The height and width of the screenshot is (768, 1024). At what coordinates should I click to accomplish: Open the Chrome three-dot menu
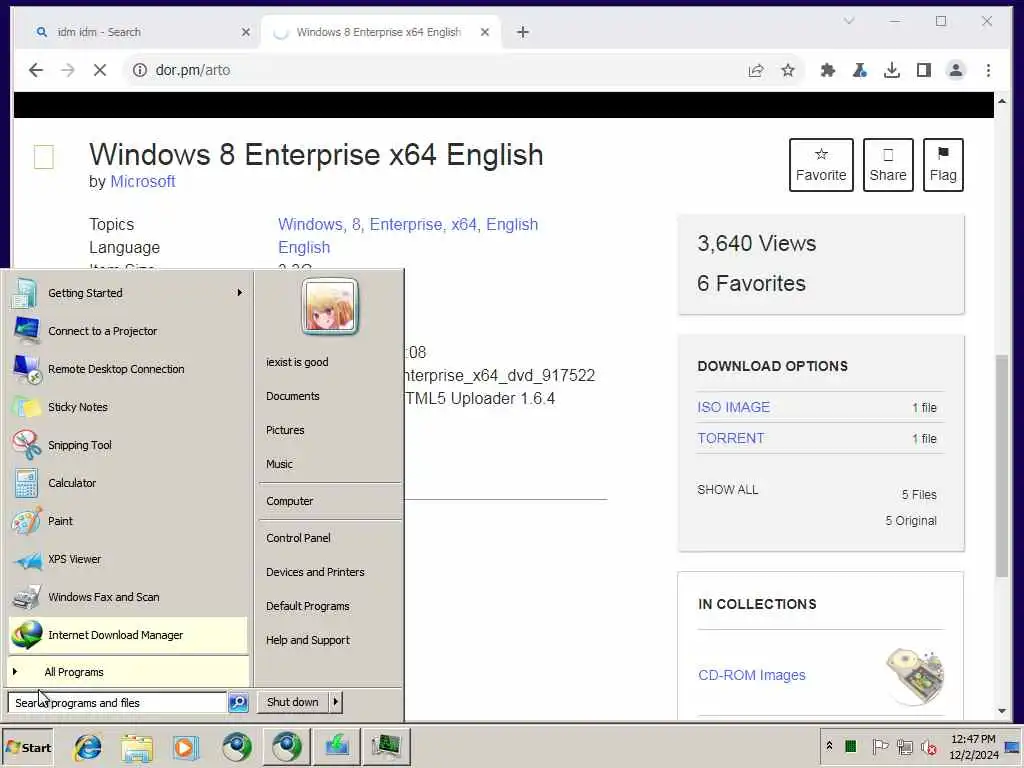[988, 70]
